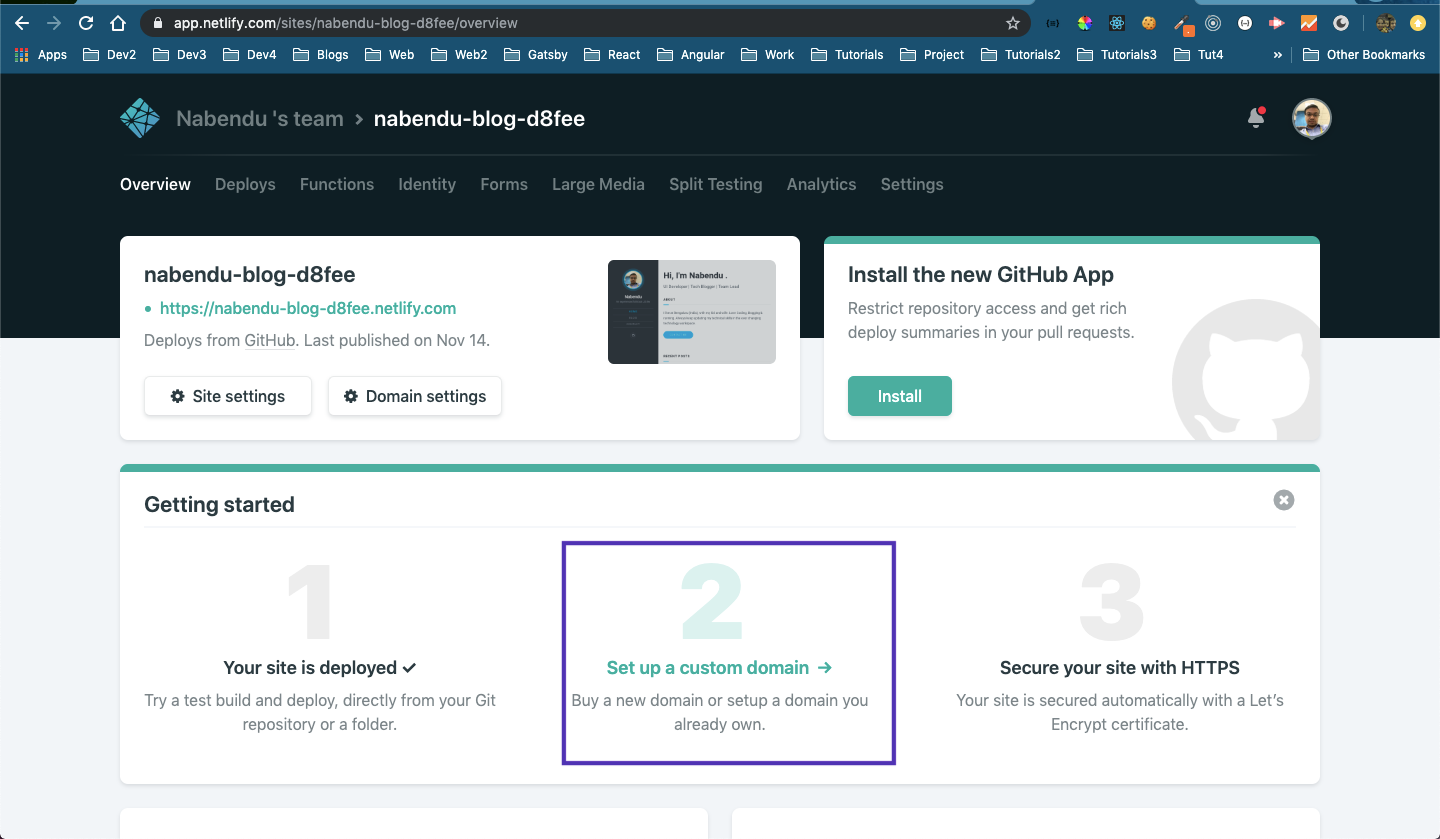
Task: Click the nabendu-blog-d8fee breadcrumb title
Action: (x=479, y=119)
